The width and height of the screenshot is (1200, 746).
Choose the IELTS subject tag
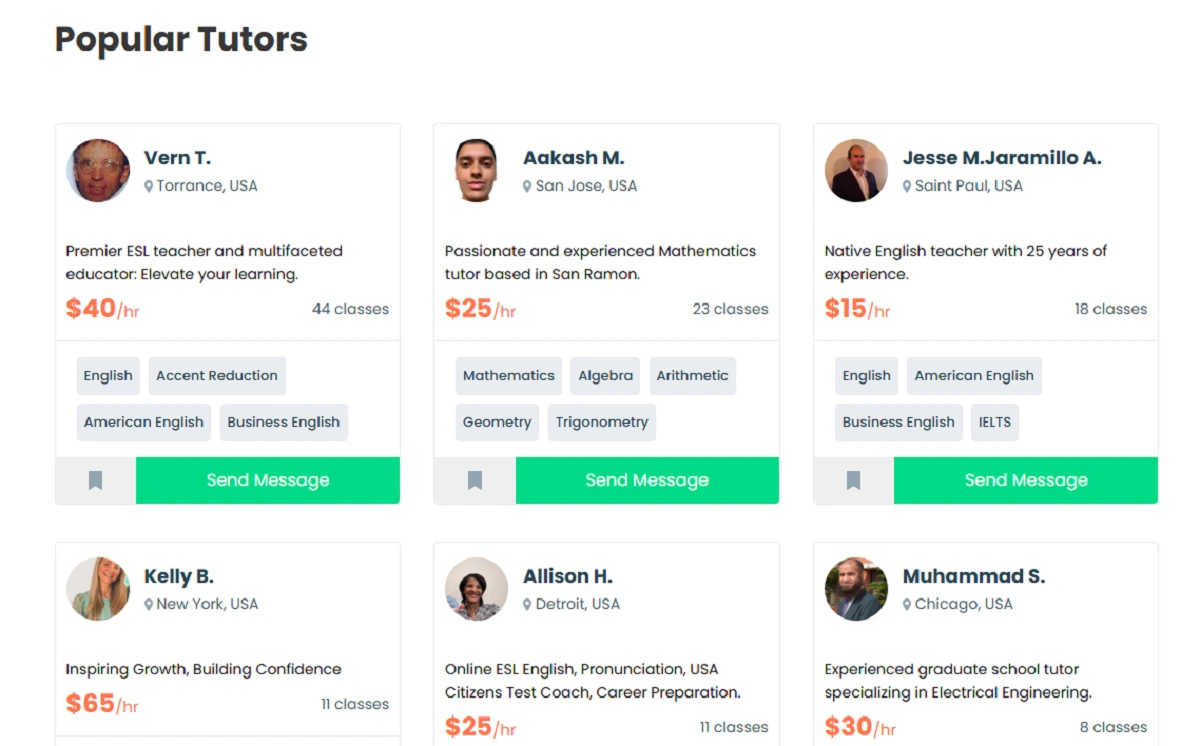pos(994,422)
